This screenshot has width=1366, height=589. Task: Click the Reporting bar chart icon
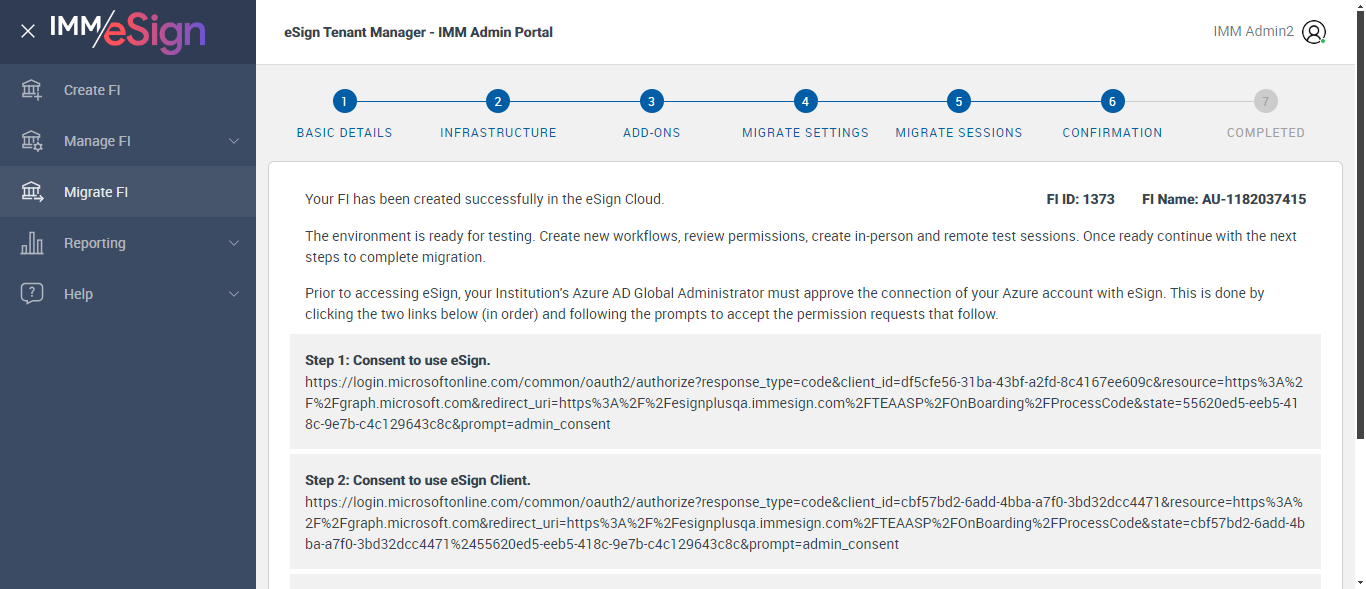[x=32, y=243]
